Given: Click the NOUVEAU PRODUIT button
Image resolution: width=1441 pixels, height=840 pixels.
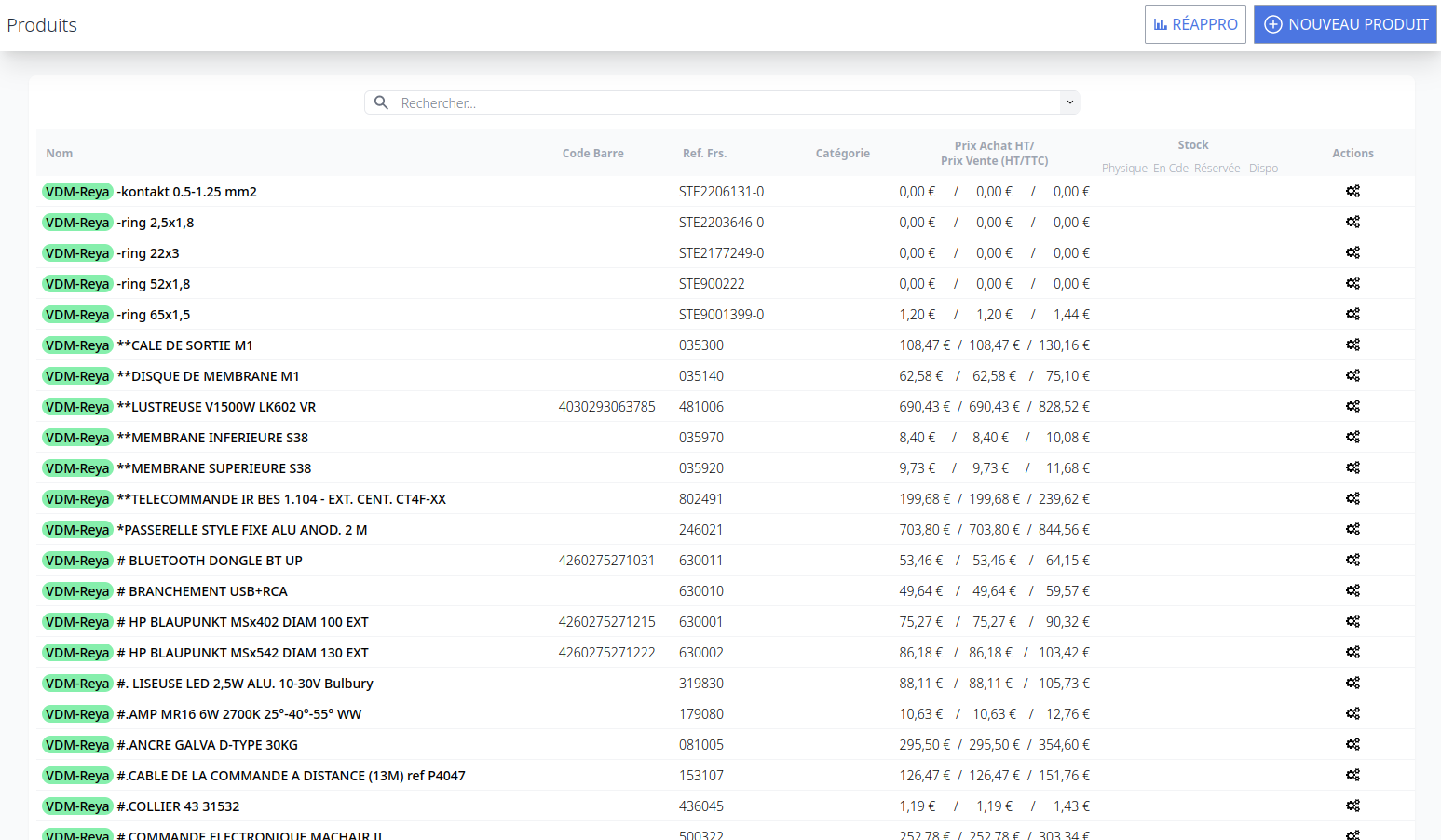Looking at the screenshot, I should coord(1344,24).
